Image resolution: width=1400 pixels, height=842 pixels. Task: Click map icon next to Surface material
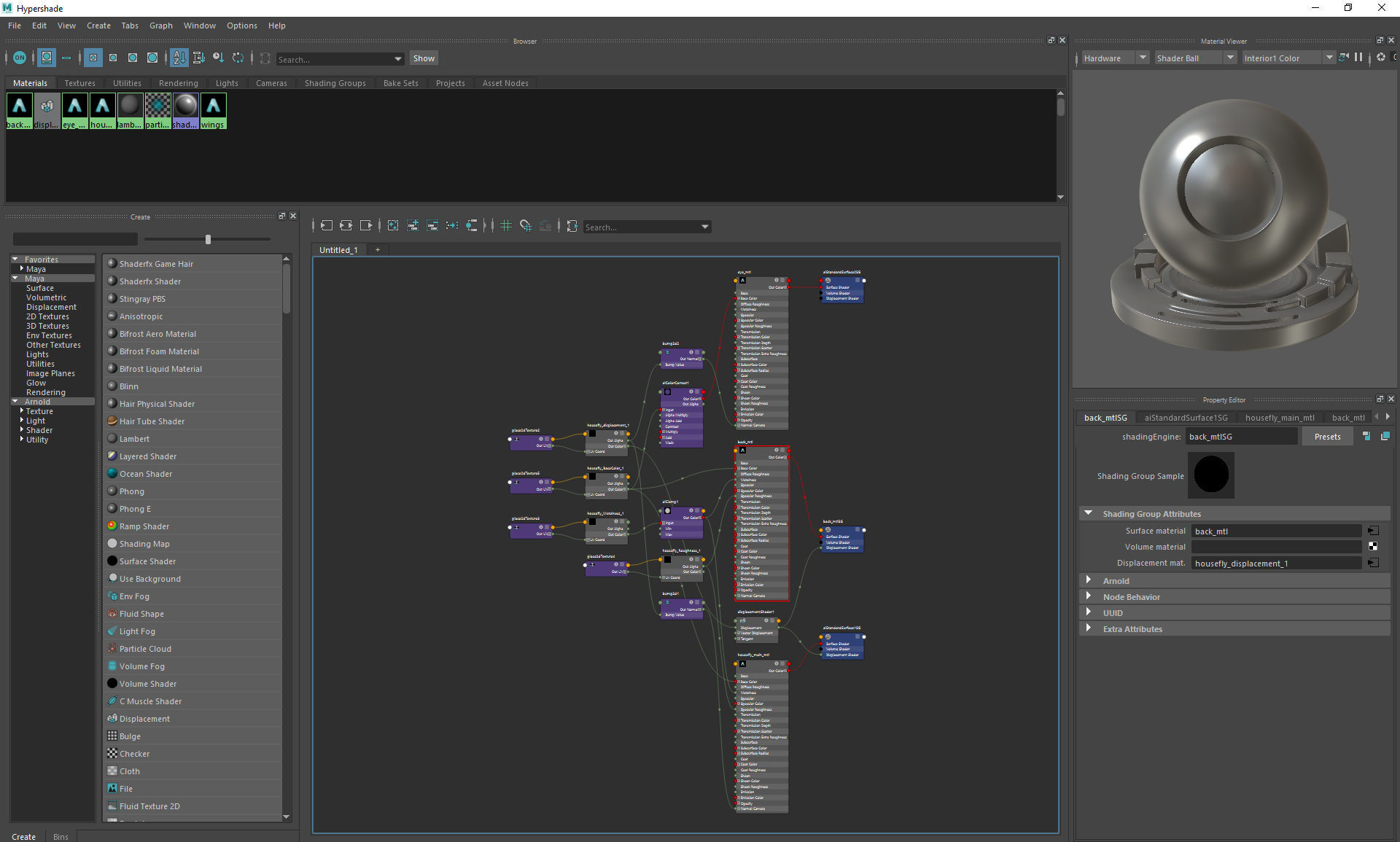coord(1373,531)
